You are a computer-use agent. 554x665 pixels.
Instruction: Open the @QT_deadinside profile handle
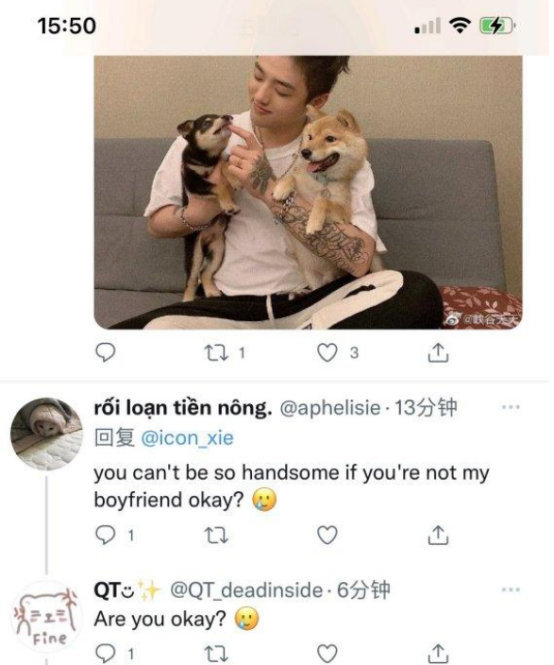pyautogui.click(x=246, y=590)
